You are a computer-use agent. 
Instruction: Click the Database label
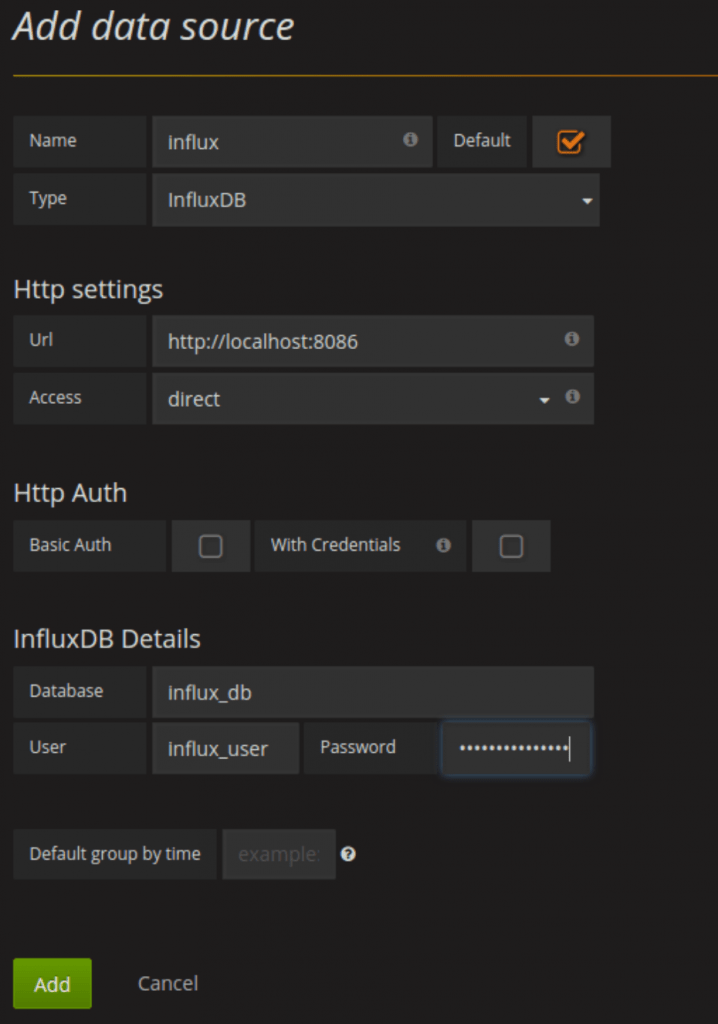click(66, 691)
